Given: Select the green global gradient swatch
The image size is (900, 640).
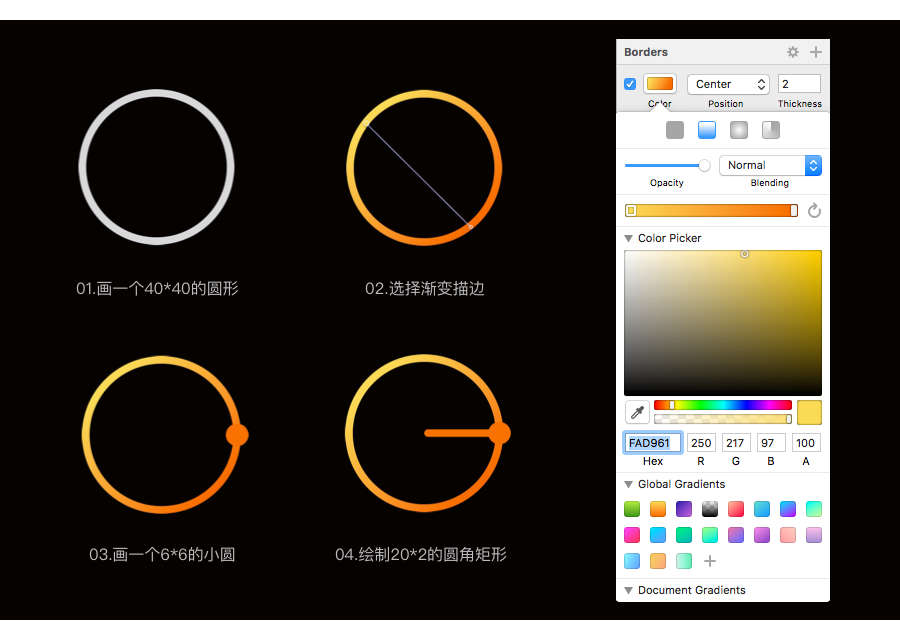Looking at the screenshot, I should click(x=632, y=509).
